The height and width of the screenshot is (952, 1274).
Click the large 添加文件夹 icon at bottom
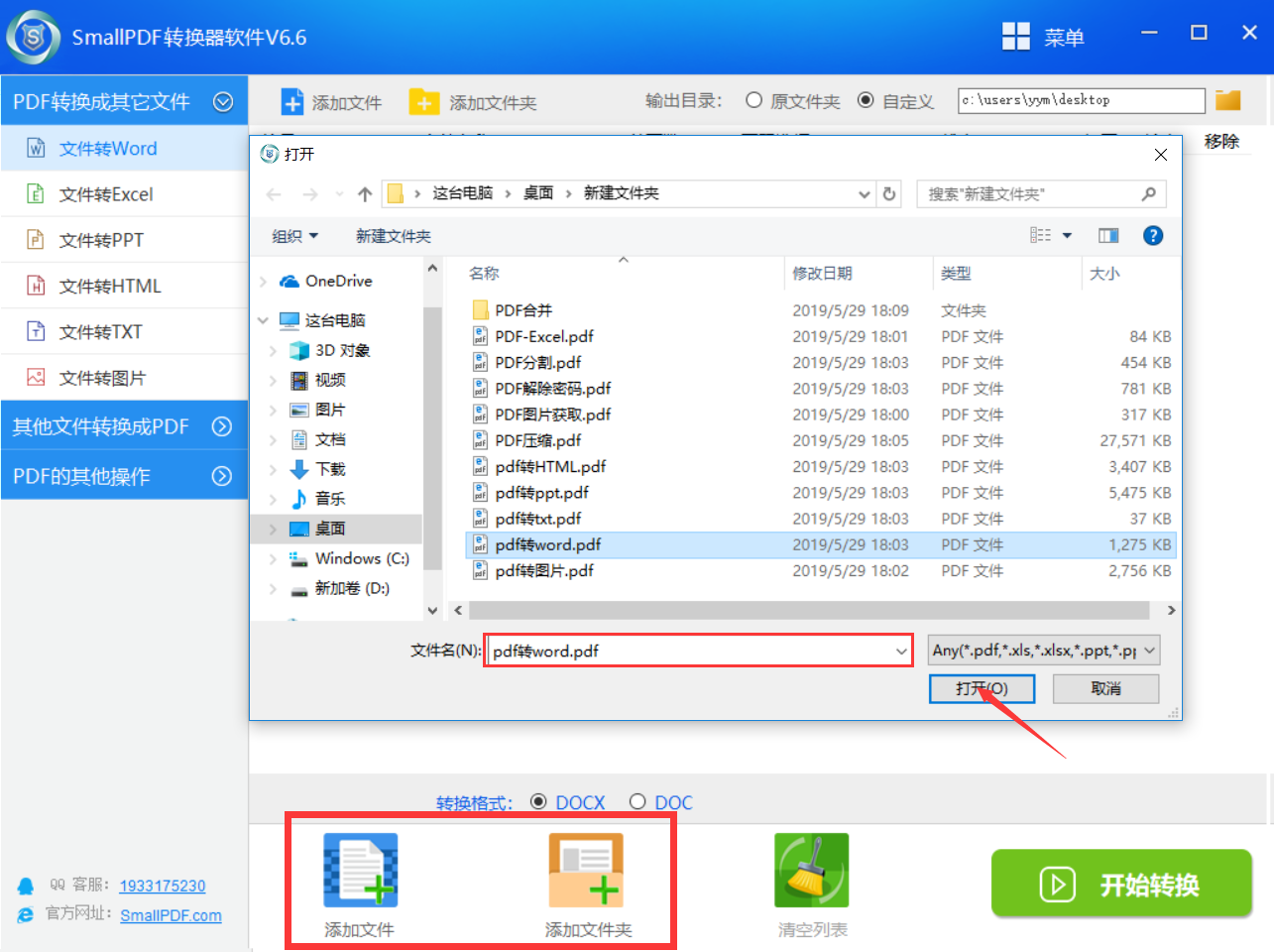(x=586, y=870)
